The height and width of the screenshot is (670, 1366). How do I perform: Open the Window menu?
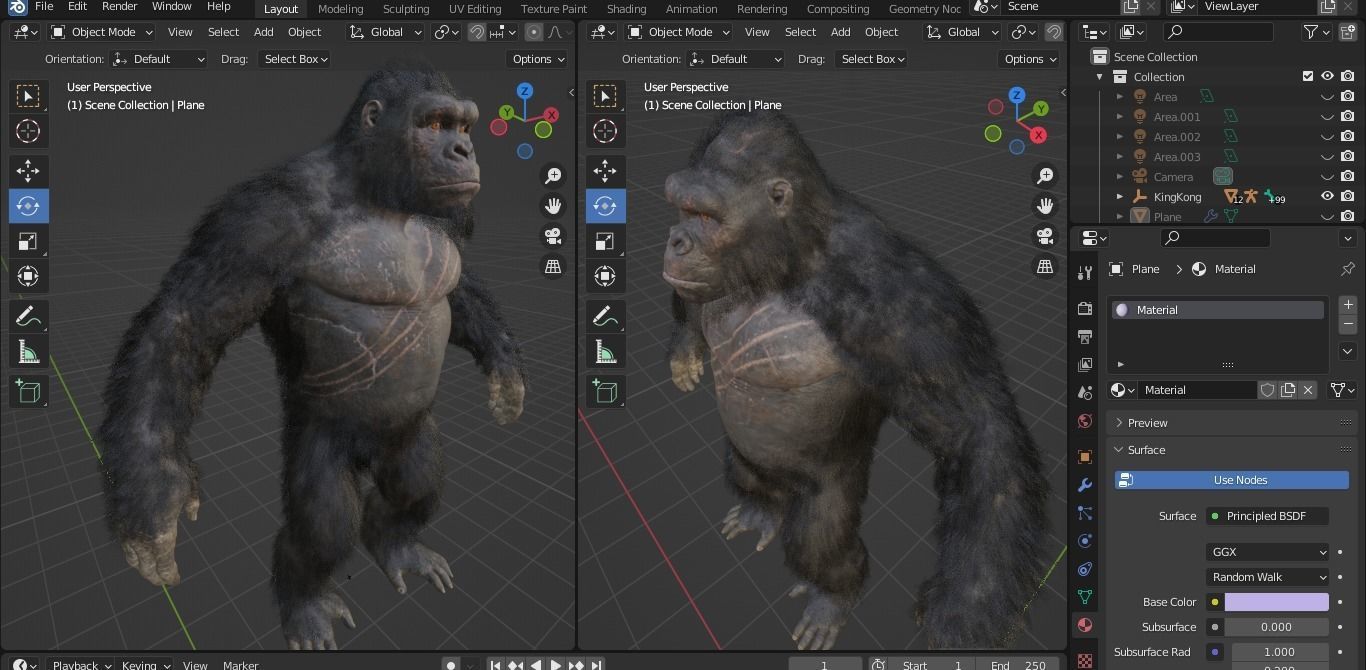point(171,6)
